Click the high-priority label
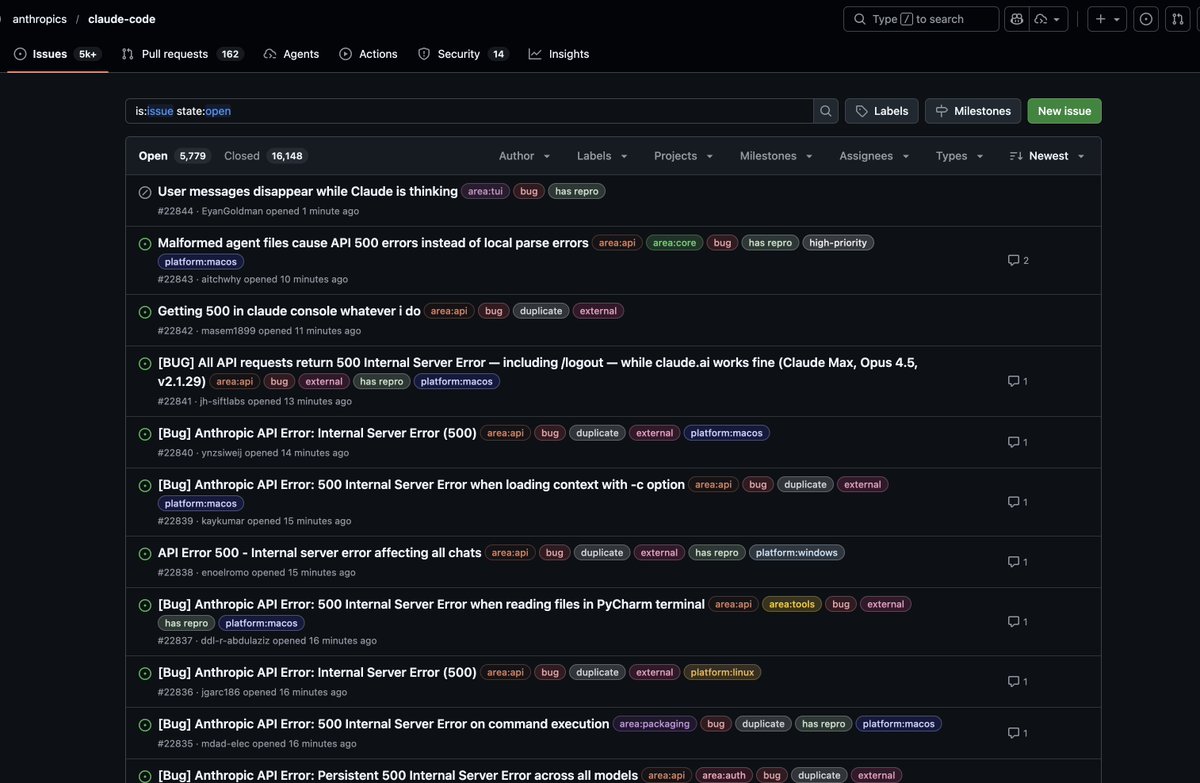This screenshot has height=783, width=1200. (x=838, y=243)
